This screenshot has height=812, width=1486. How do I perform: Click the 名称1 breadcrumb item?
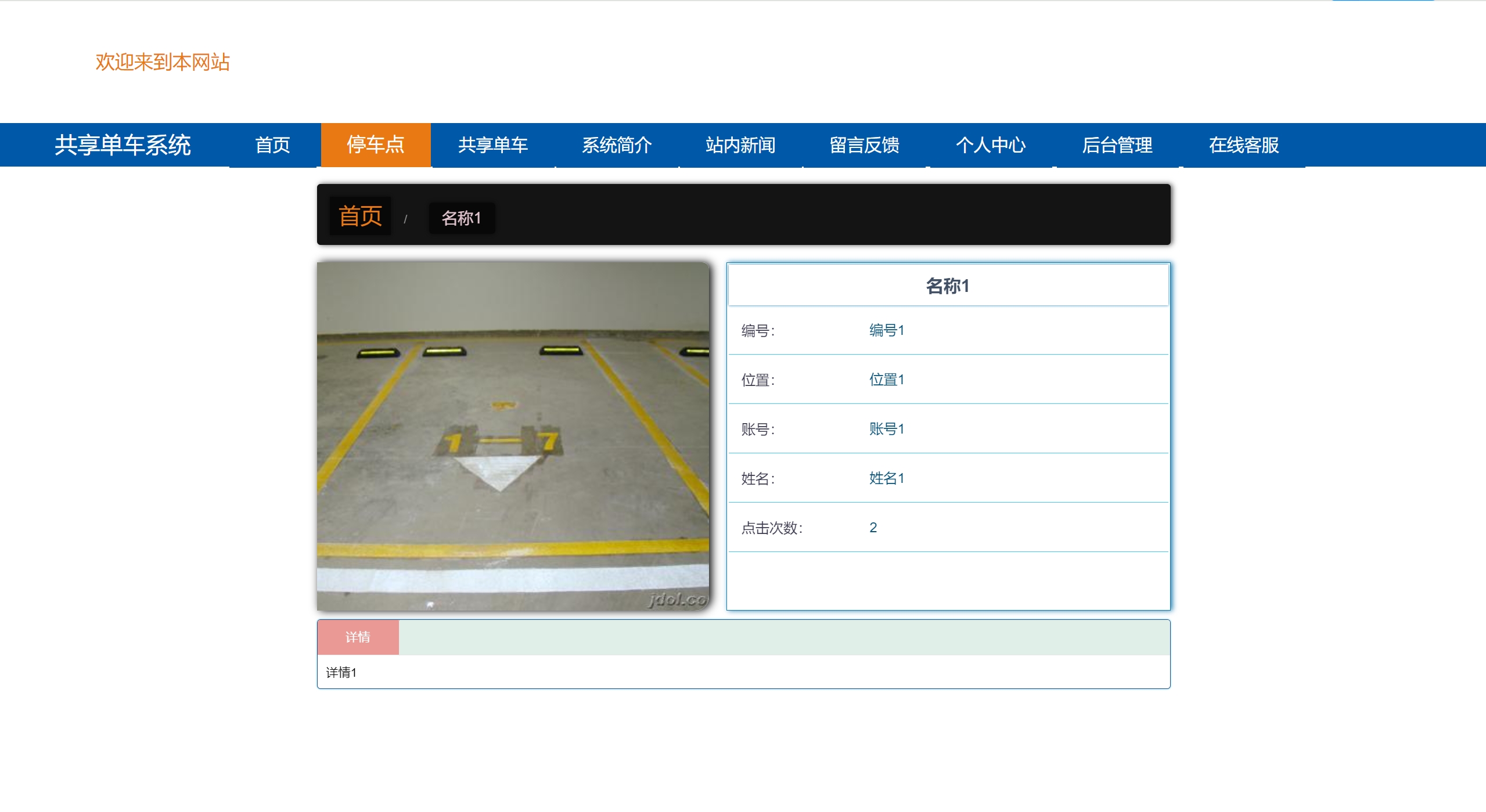pyautogui.click(x=462, y=218)
